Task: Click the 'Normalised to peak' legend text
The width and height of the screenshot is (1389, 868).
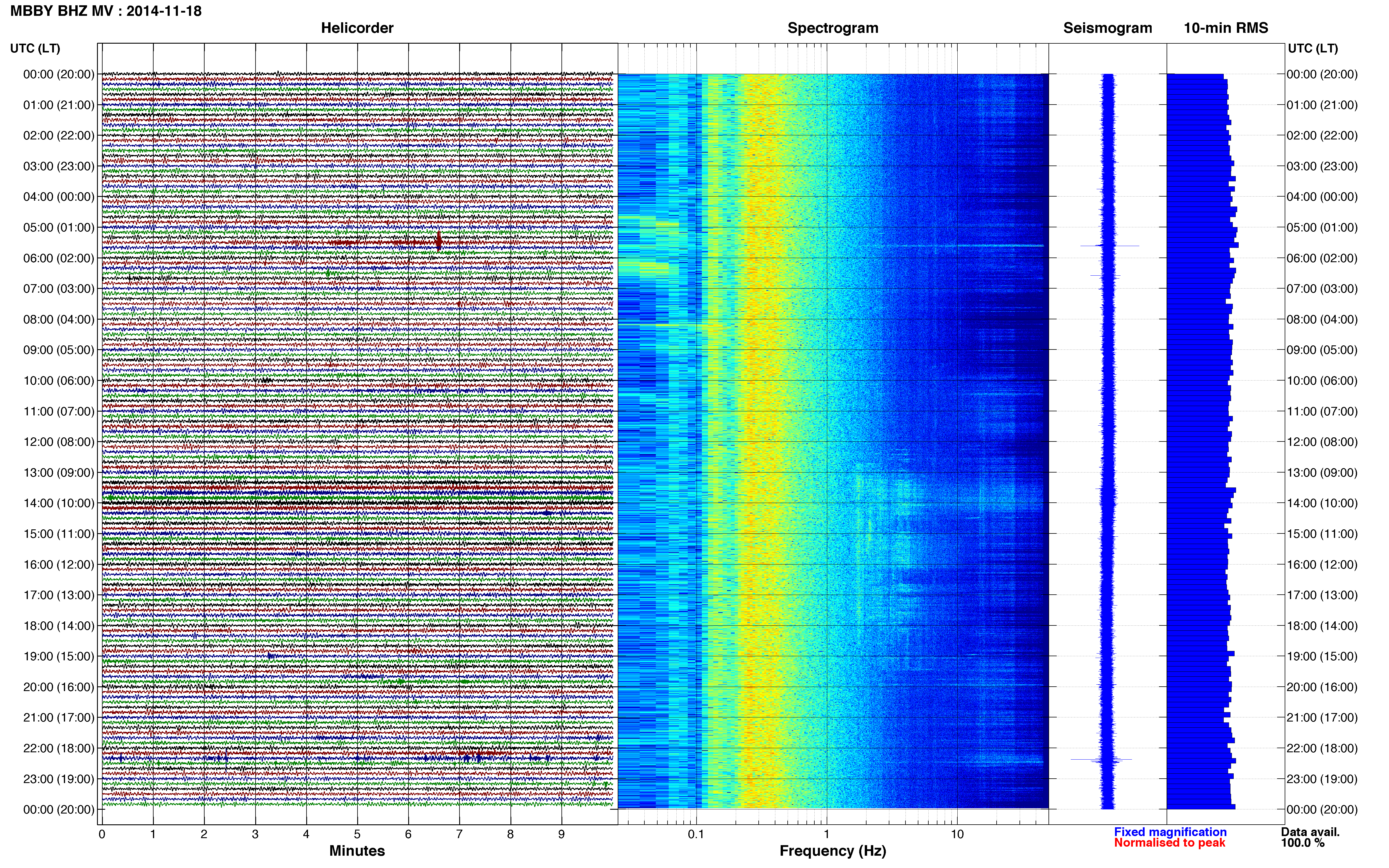Action: click(1170, 843)
